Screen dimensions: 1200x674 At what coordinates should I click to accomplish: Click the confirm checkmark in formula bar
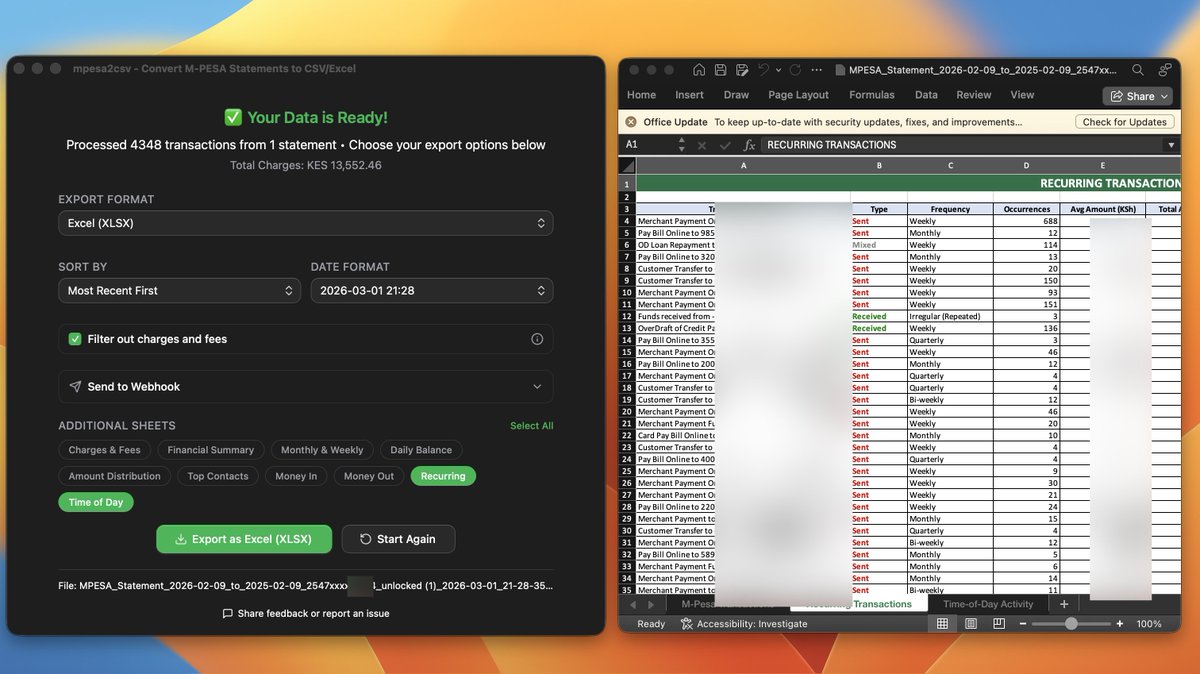point(726,145)
